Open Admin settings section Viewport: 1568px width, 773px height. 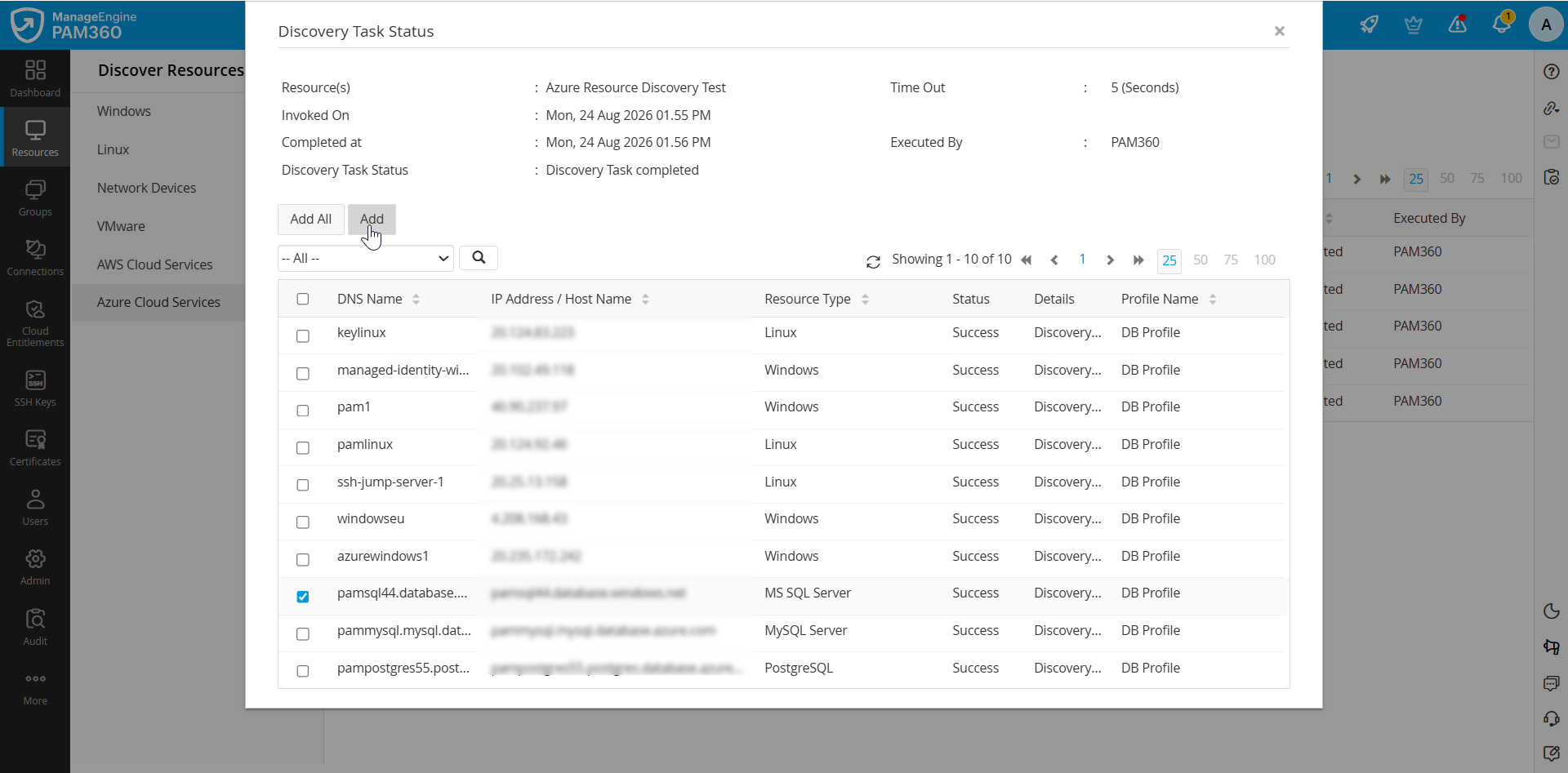pyautogui.click(x=35, y=567)
